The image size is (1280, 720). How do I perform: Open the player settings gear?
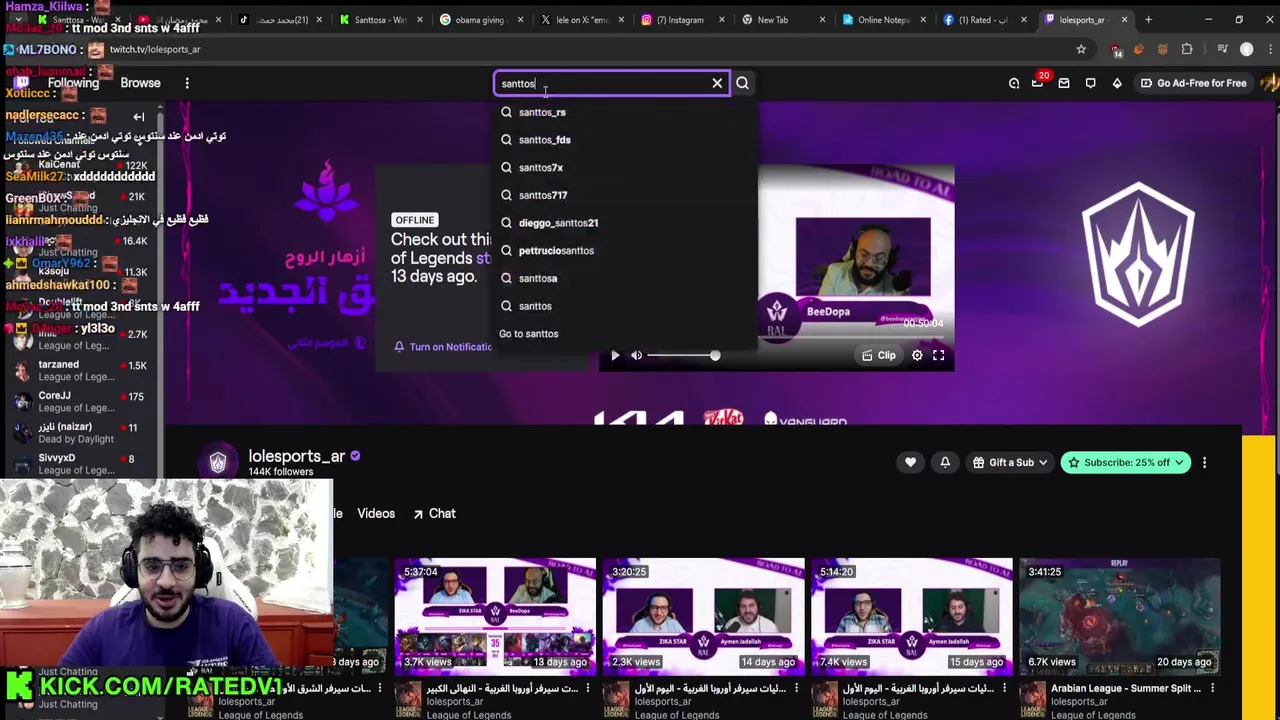pyautogui.click(x=917, y=355)
